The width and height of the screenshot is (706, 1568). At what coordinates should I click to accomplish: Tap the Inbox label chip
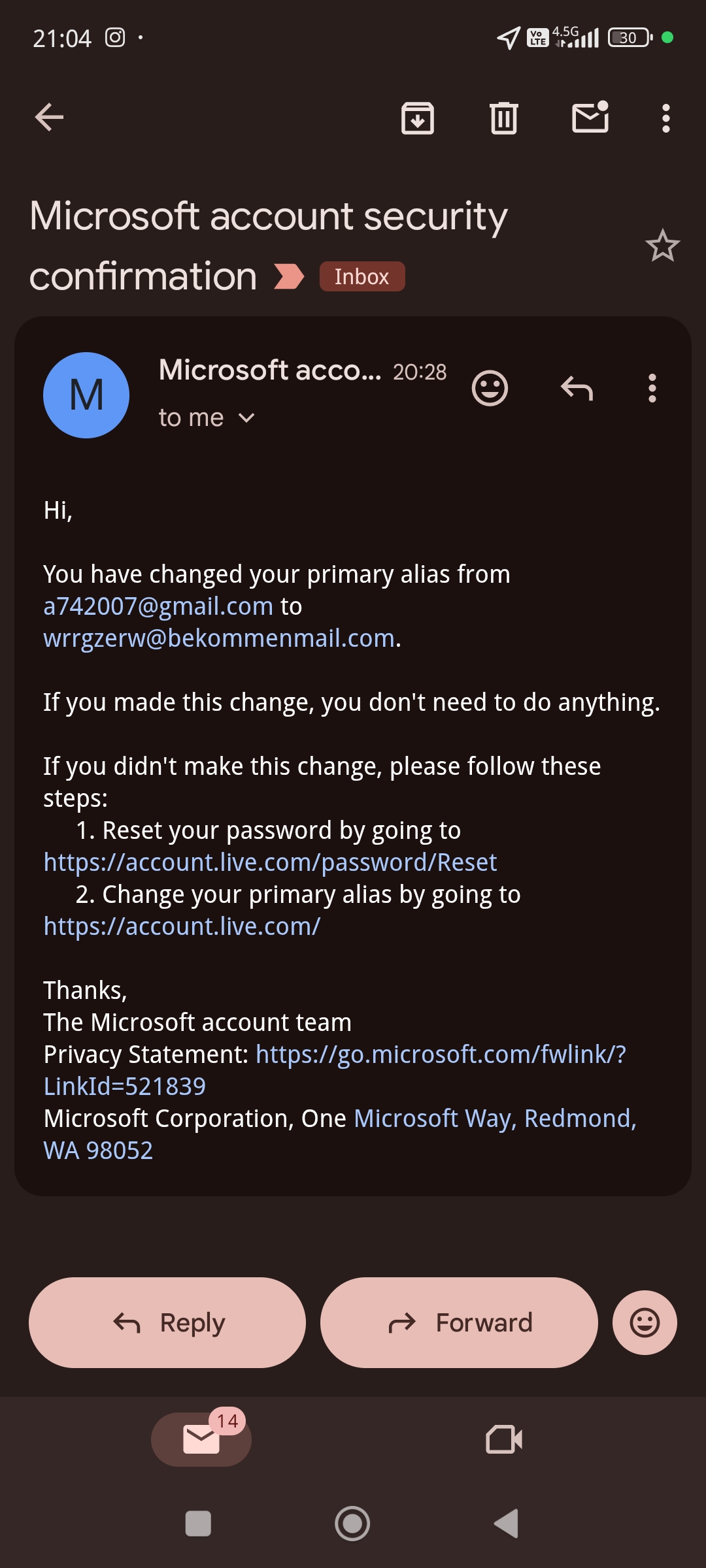click(x=361, y=276)
